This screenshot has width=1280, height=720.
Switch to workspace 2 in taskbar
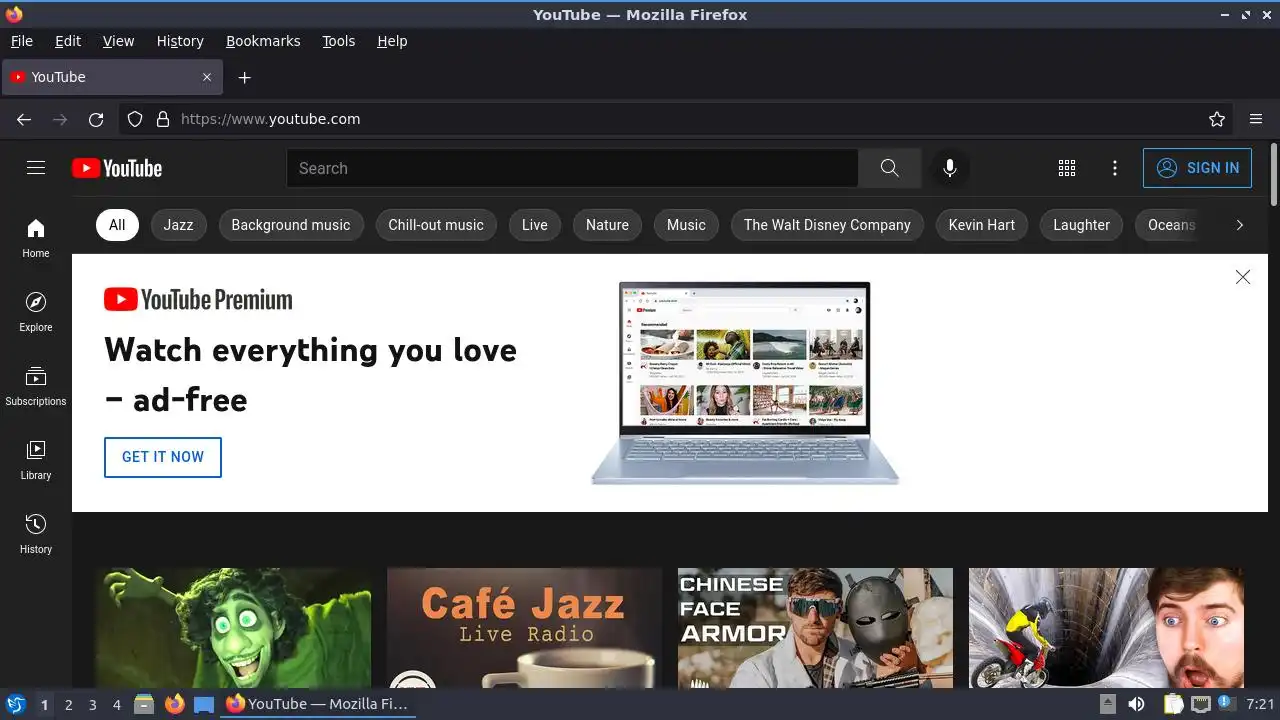tap(68, 705)
